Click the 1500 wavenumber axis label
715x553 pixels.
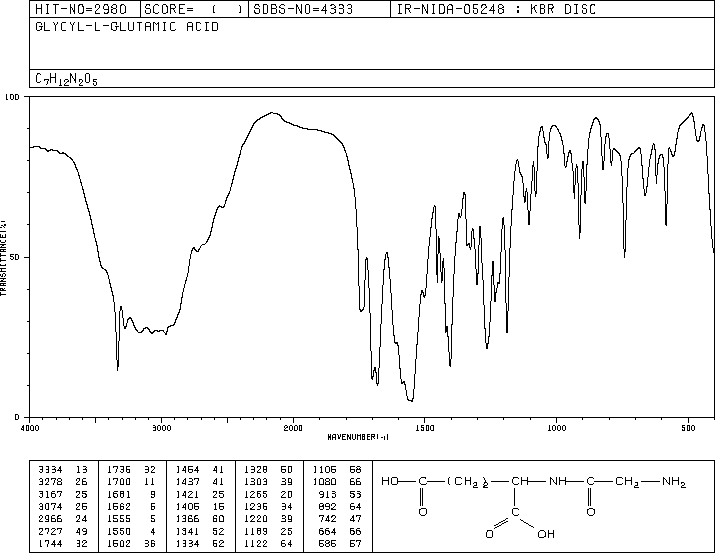point(425,428)
